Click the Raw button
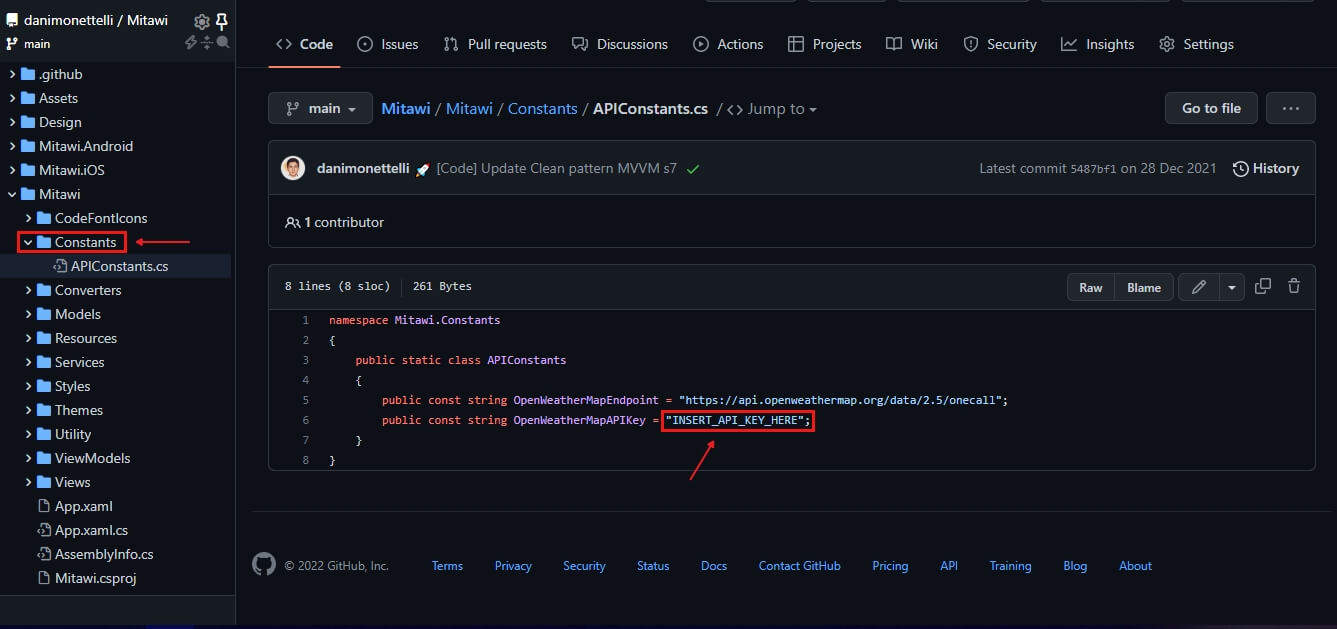The height and width of the screenshot is (629, 1337). tap(1091, 287)
